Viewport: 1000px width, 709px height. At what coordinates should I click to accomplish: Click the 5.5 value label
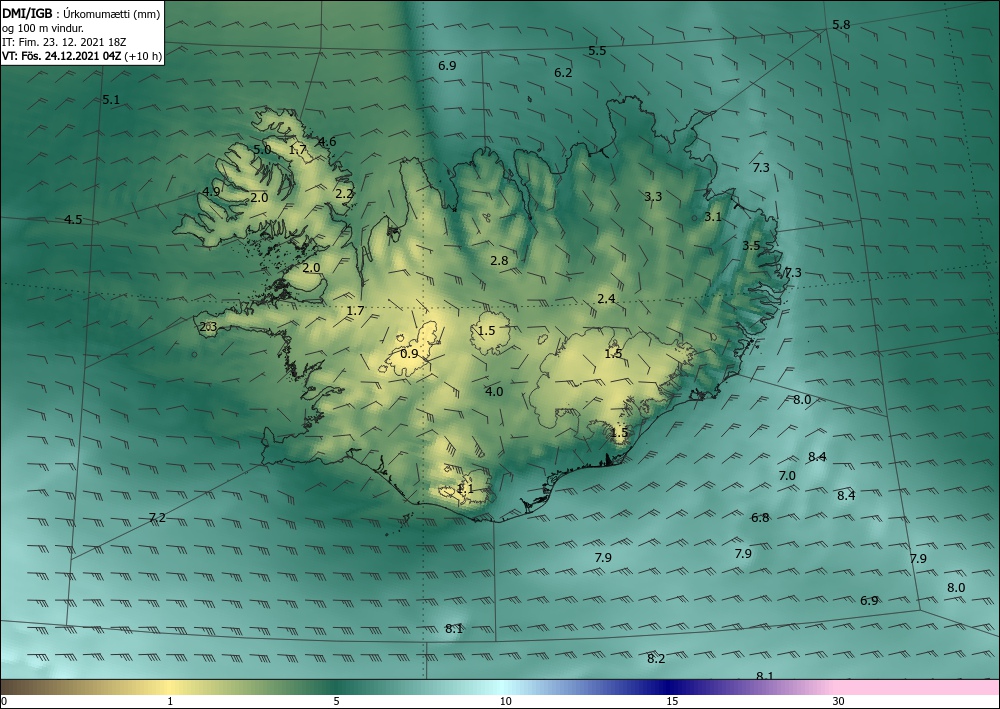click(x=597, y=51)
